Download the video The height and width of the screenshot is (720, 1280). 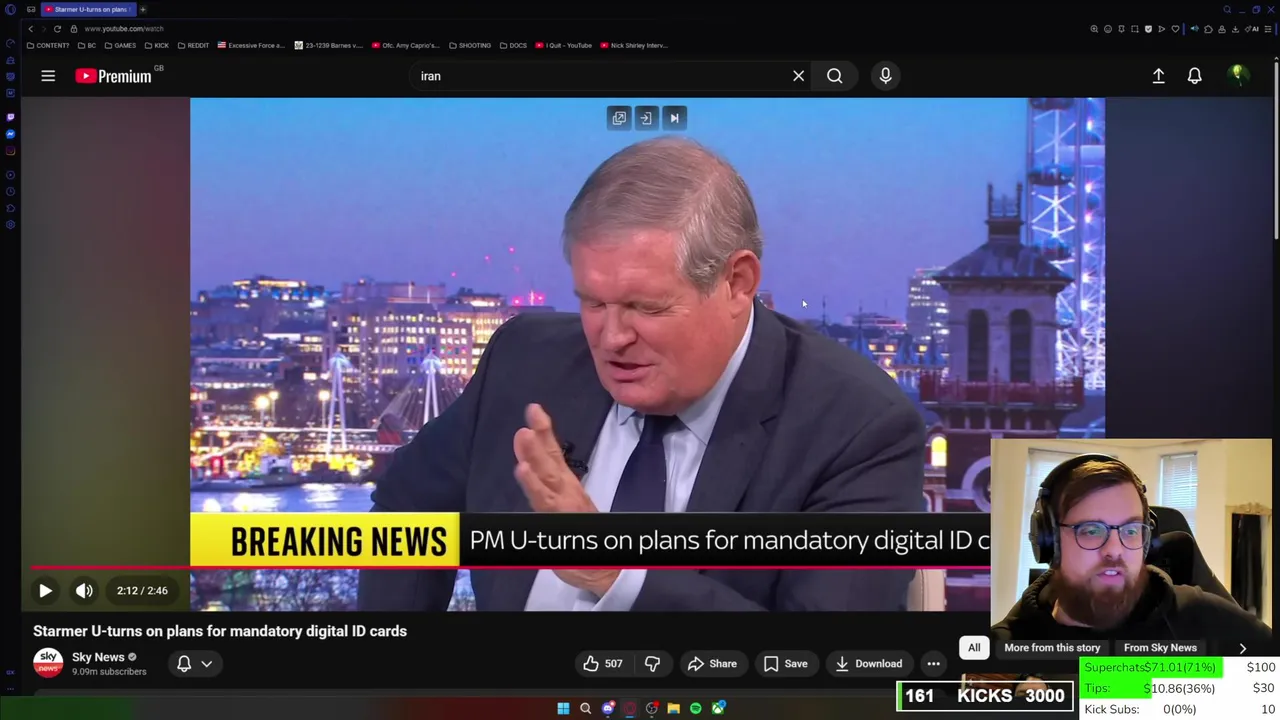tap(869, 664)
